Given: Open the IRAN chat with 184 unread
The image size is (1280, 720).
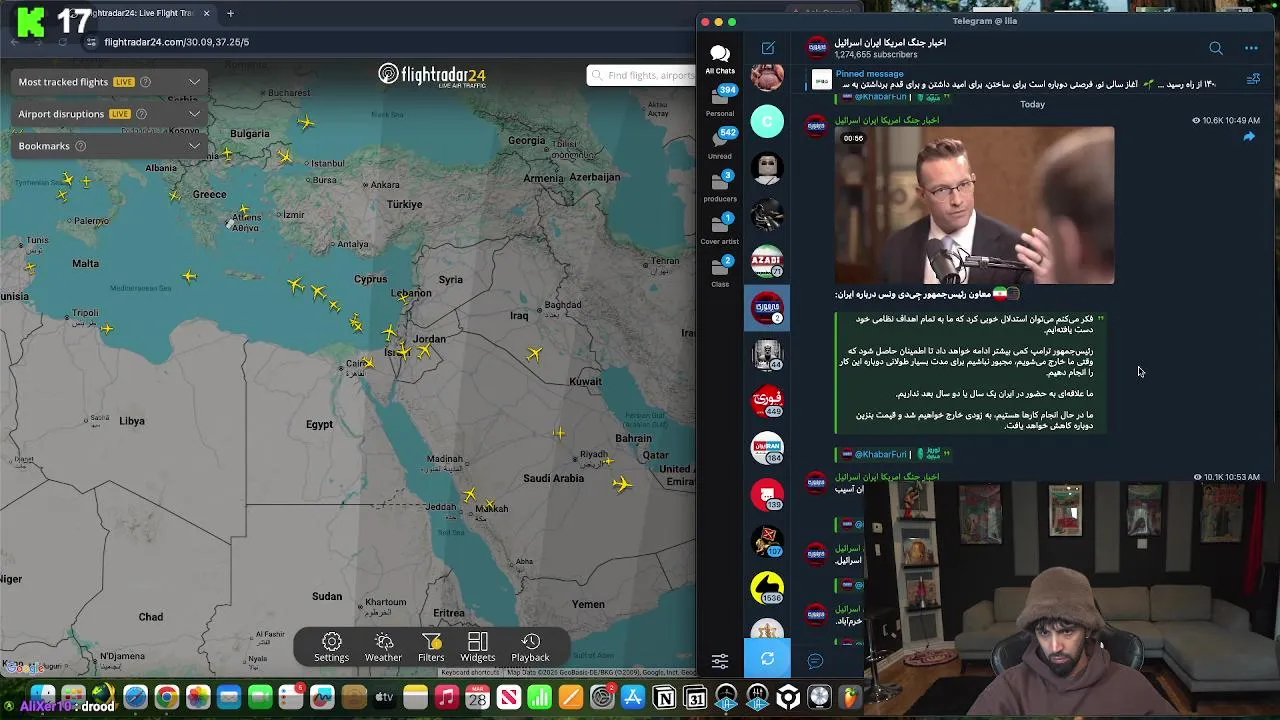Looking at the screenshot, I should [767, 448].
